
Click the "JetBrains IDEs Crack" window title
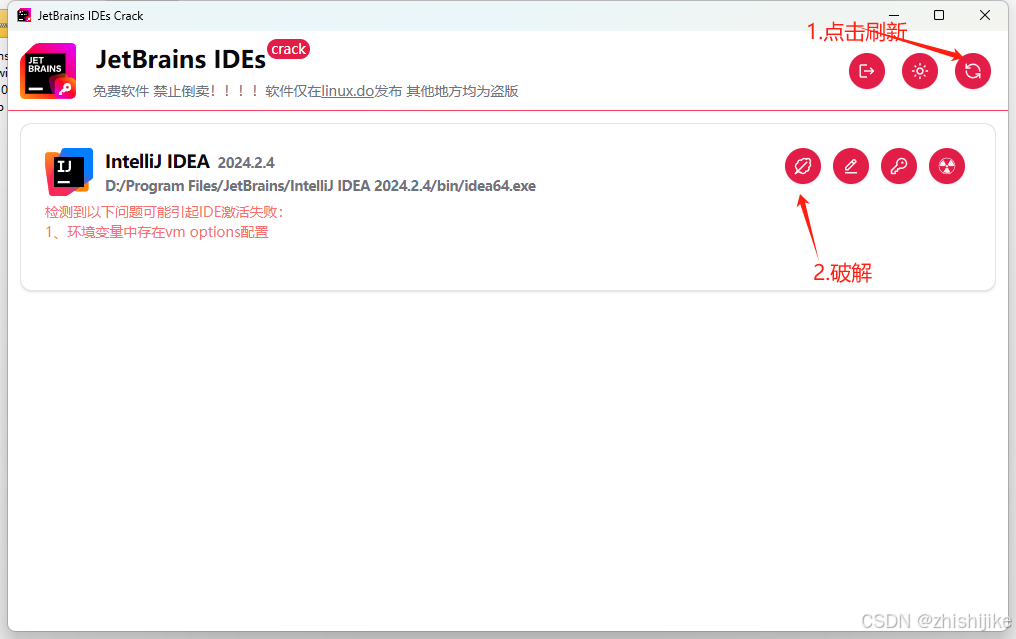point(90,16)
